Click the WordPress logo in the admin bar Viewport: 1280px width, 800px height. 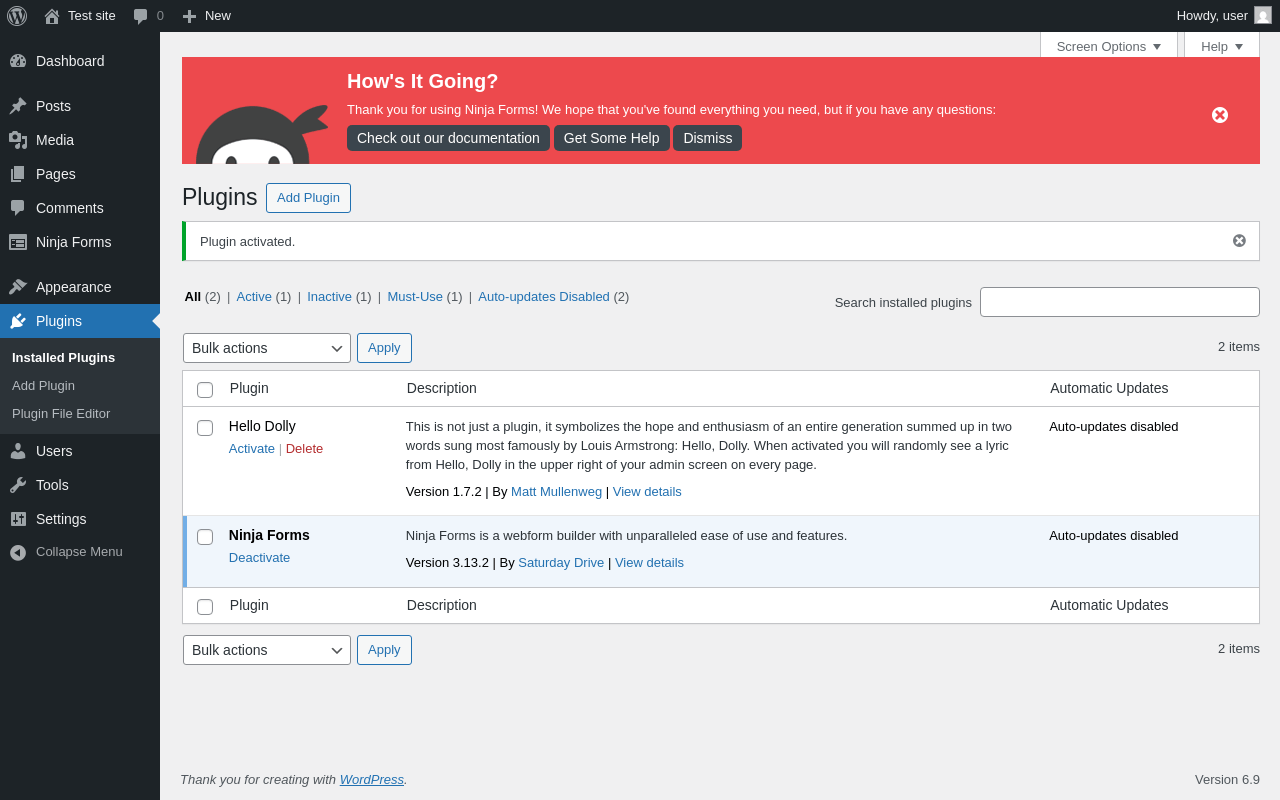pos(17,16)
